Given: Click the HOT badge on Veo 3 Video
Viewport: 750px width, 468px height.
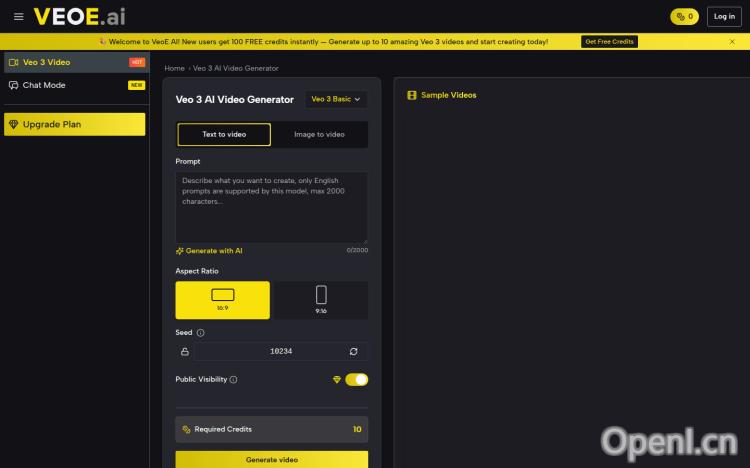Looking at the screenshot, I should coord(137,62).
